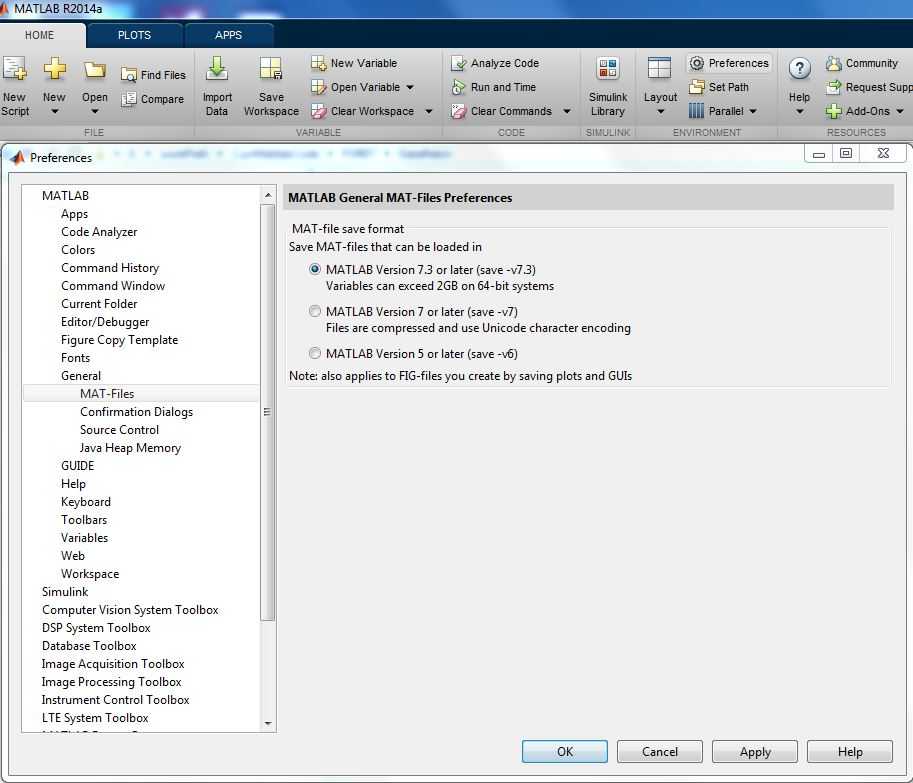
Task: Click the Open folder icon
Action: [94, 70]
